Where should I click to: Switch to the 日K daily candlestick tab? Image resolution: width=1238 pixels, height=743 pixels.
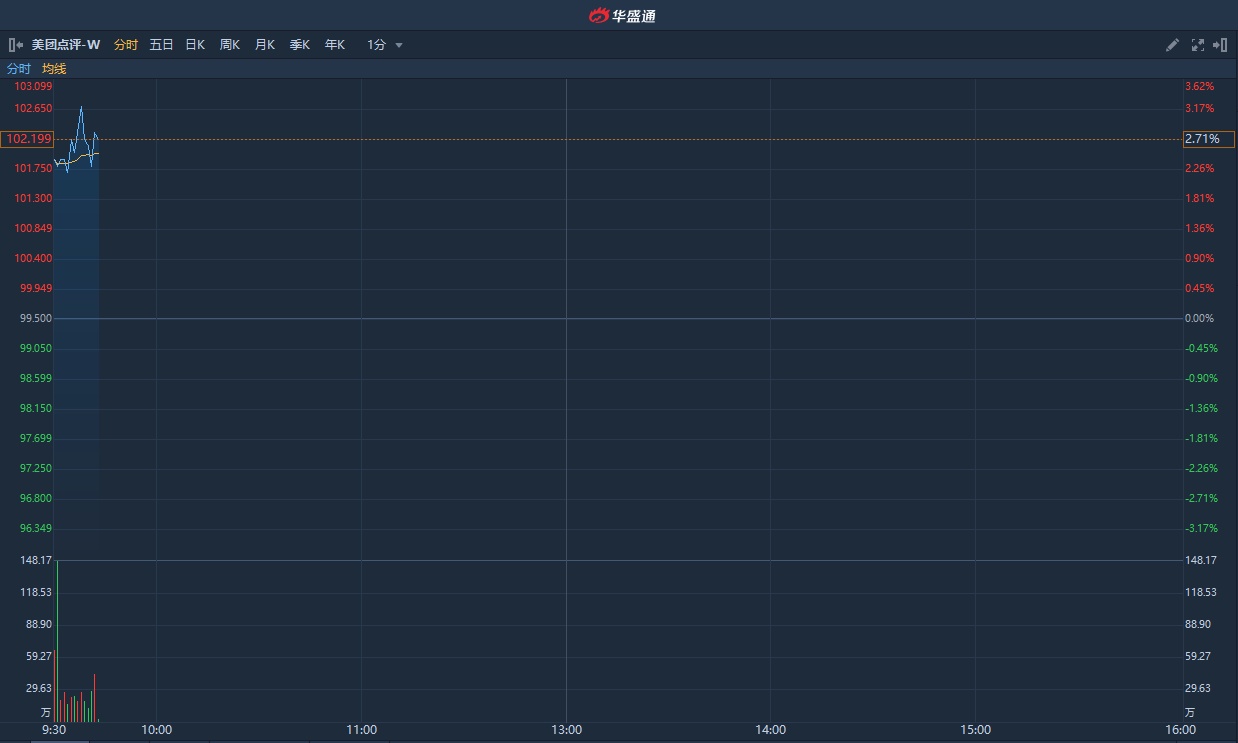point(195,45)
